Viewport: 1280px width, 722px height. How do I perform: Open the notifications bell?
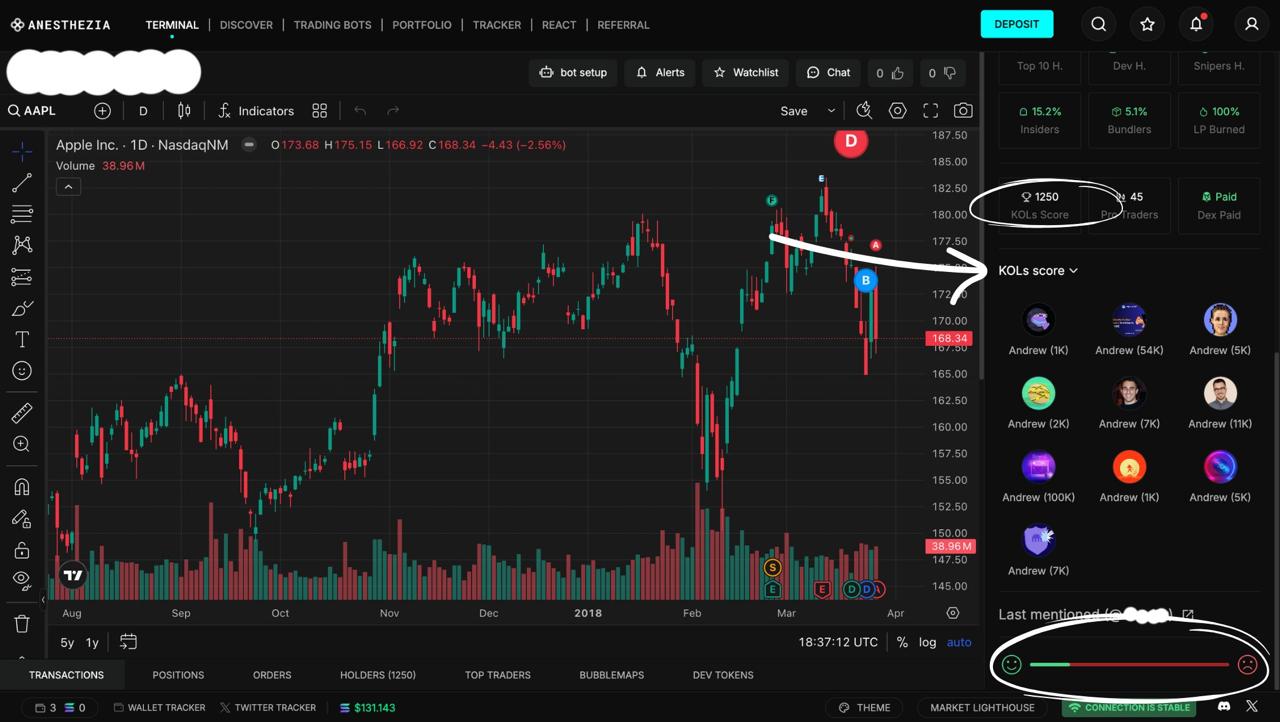[1196, 24]
